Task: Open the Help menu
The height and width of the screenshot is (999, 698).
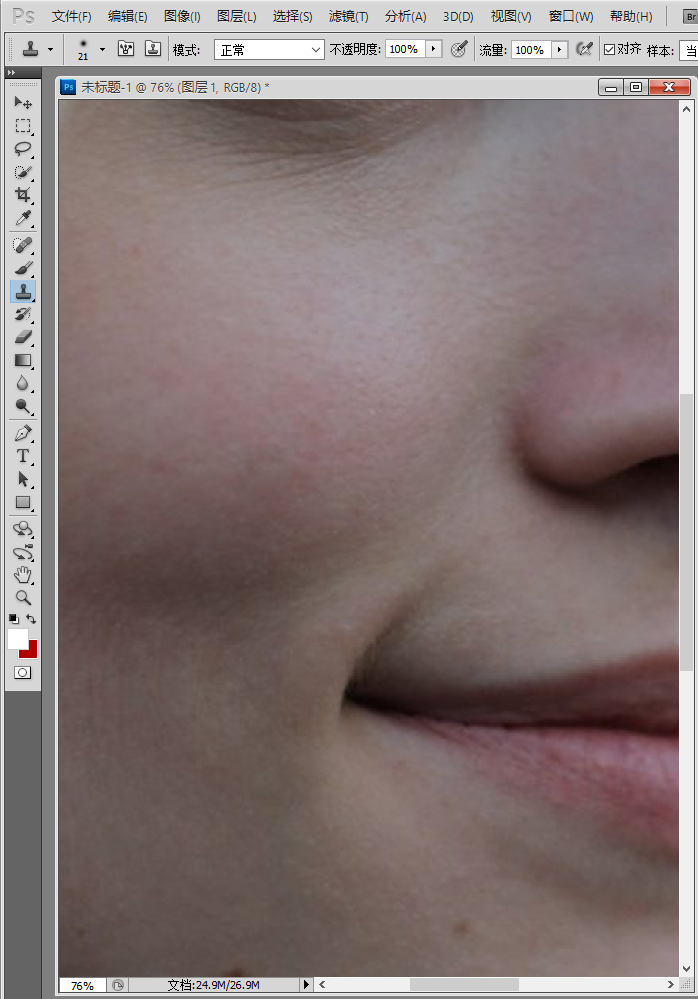Action: tap(630, 17)
